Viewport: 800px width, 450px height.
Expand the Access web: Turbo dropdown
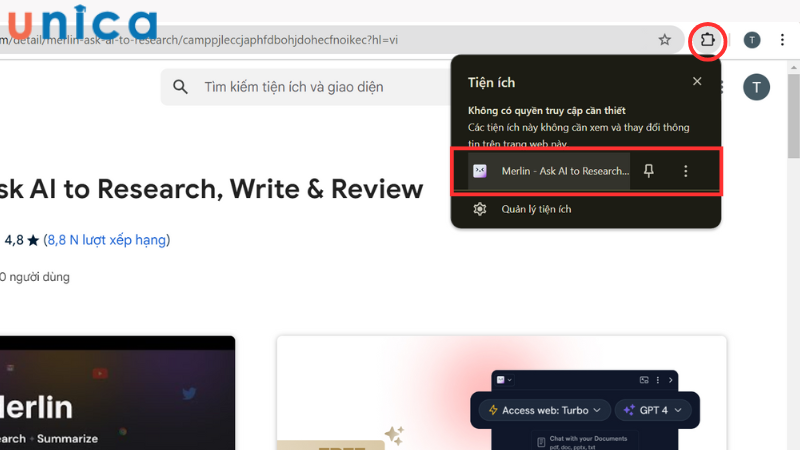(x=544, y=410)
